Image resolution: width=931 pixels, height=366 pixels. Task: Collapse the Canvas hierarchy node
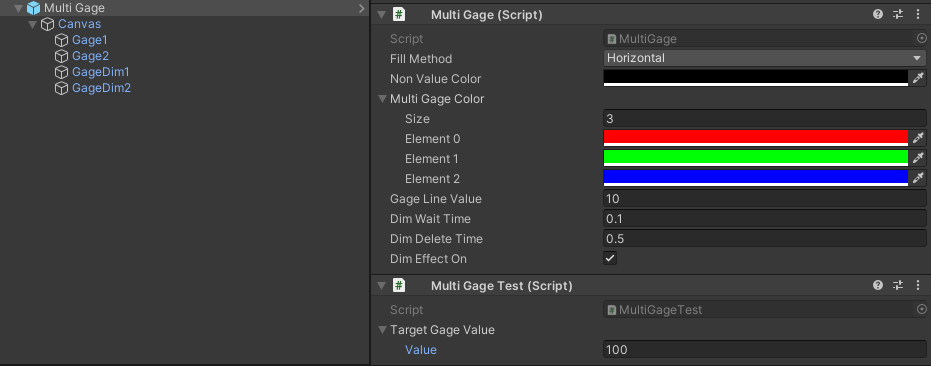(x=33, y=24)
